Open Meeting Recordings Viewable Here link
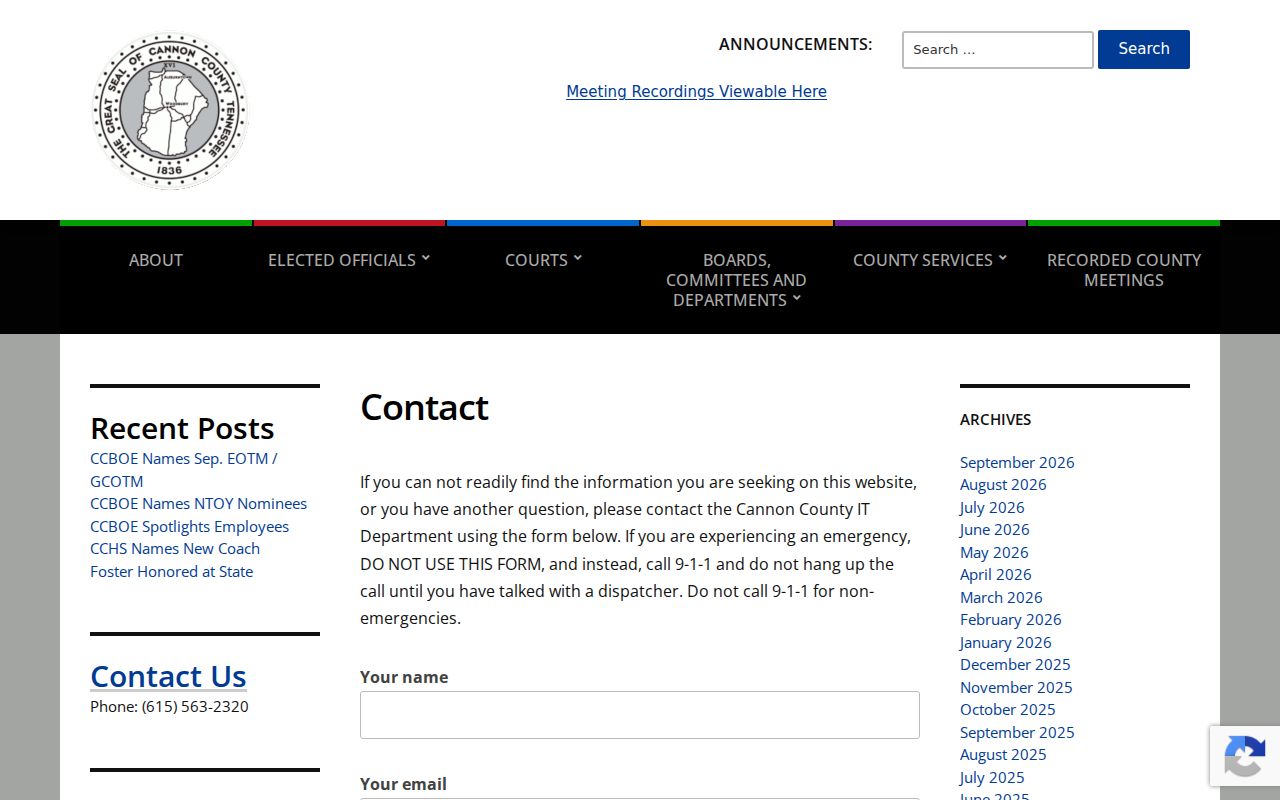Image resolution: width=1280 pixels, height=800 pixels. coord(696,91)
